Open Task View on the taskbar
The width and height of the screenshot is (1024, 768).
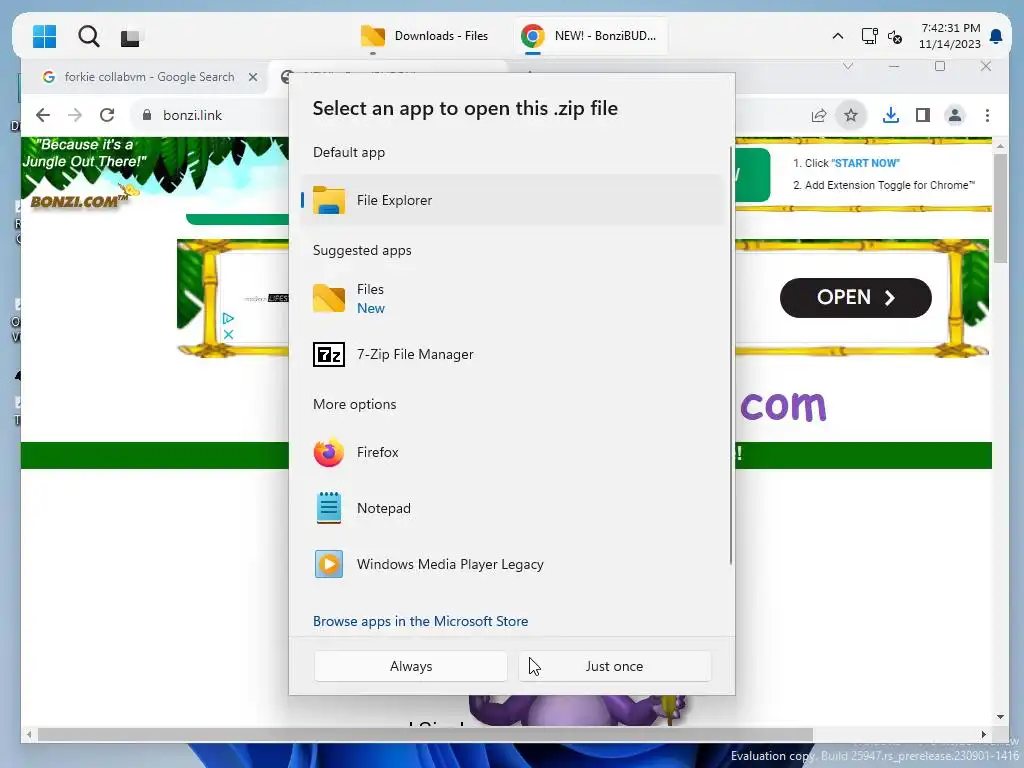[x=130, y=38]
